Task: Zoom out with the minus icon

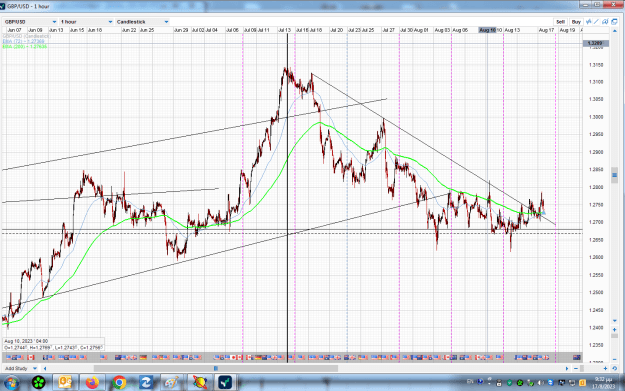Action: (576, 368)
